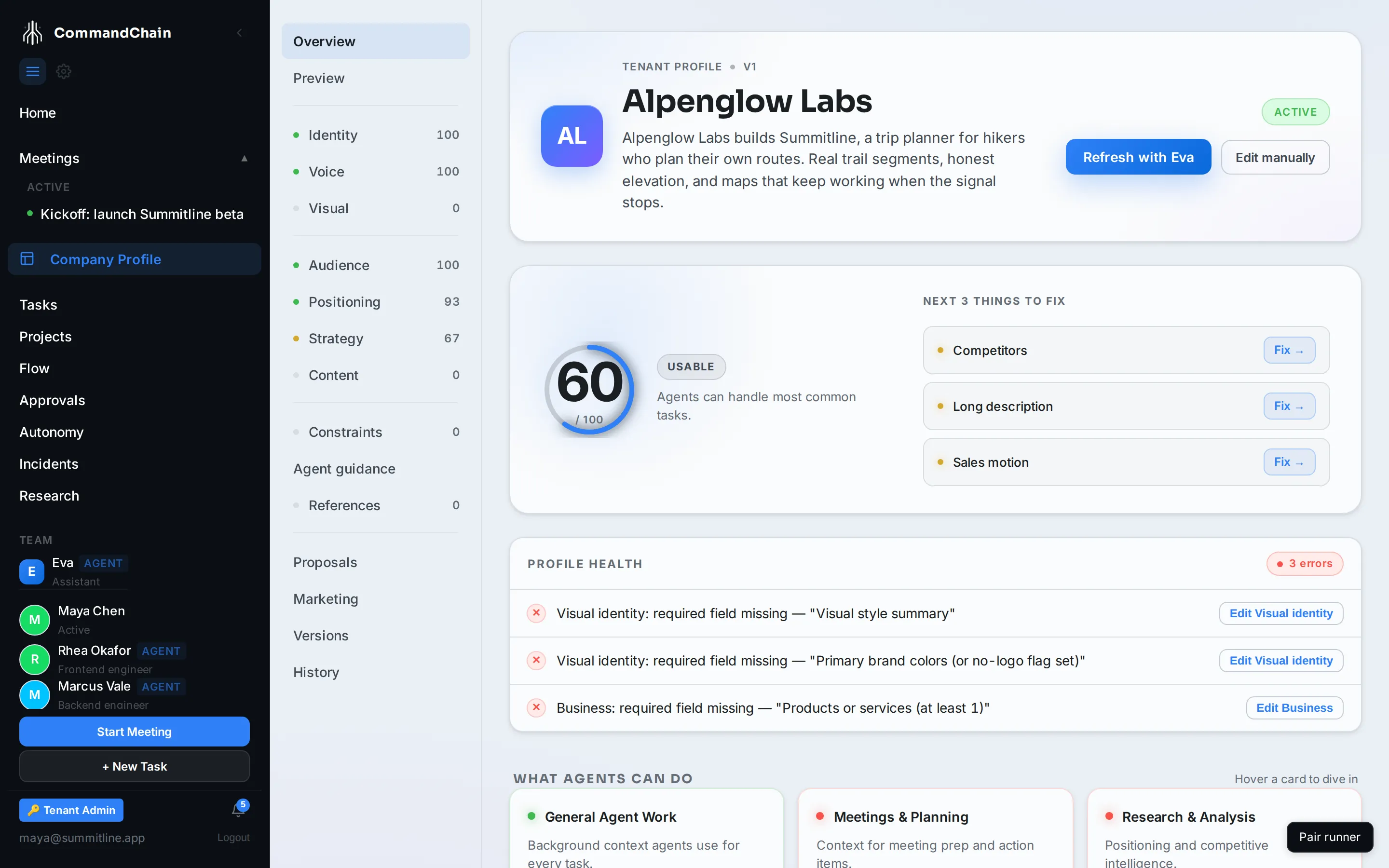Open Approvals in the sidebar
Screen dimensions: 1389x868
point(52,400)
